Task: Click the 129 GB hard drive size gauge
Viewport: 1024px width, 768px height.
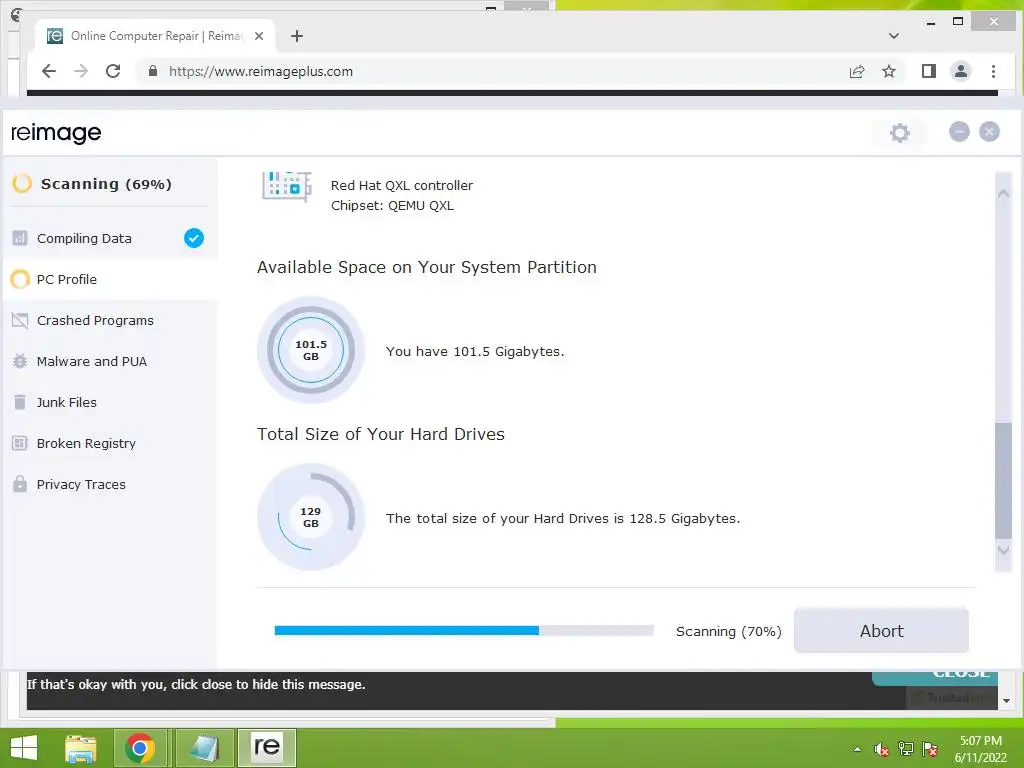Action: point(311,517)
